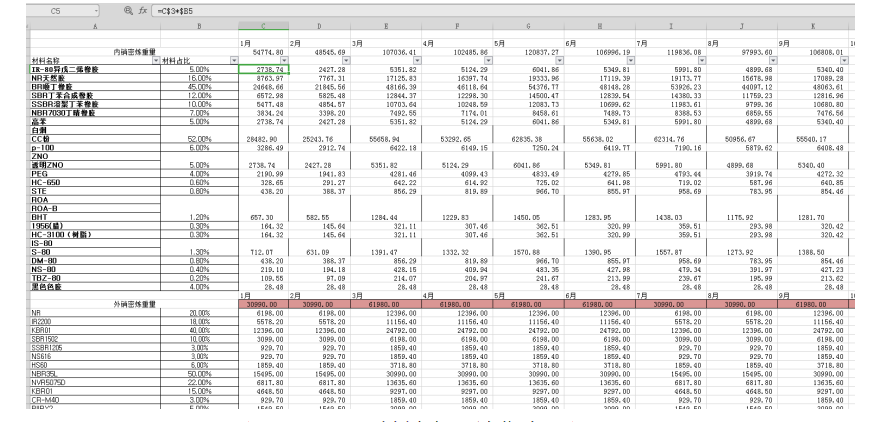Screen dimensions: 889x422
Task: Click the 50.00% ratio cell for NBR35L
Action: (200, 374)
